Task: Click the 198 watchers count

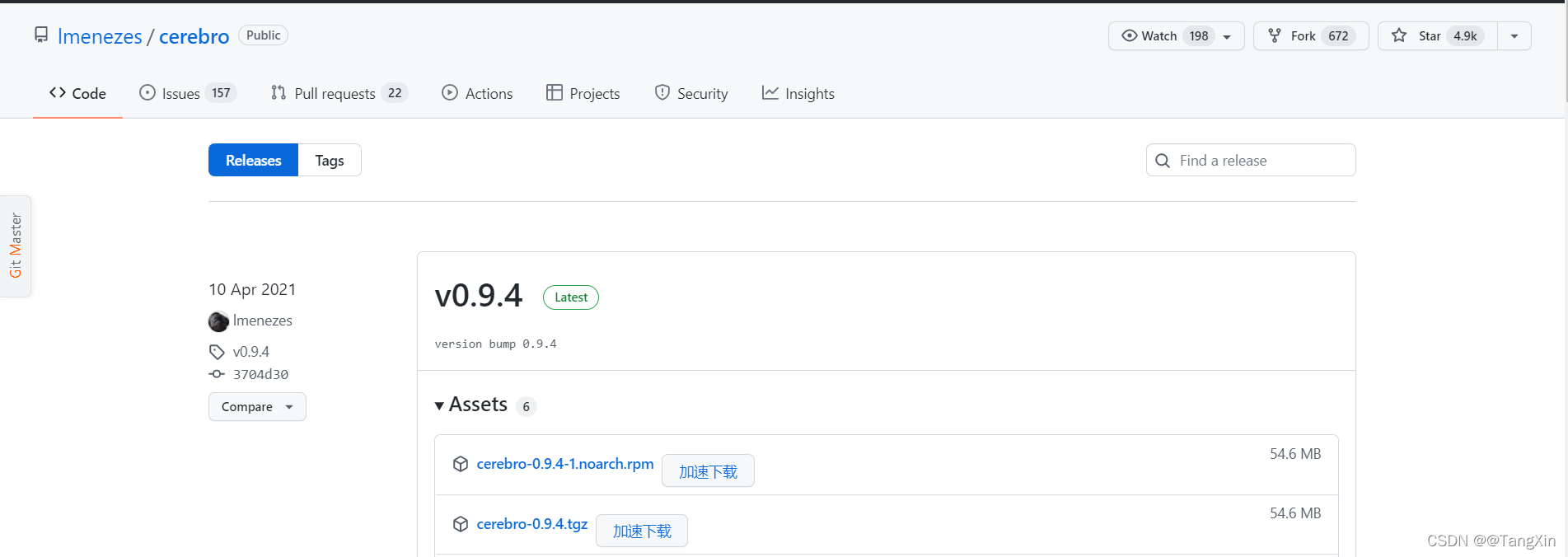Action: coord(1199,36)
